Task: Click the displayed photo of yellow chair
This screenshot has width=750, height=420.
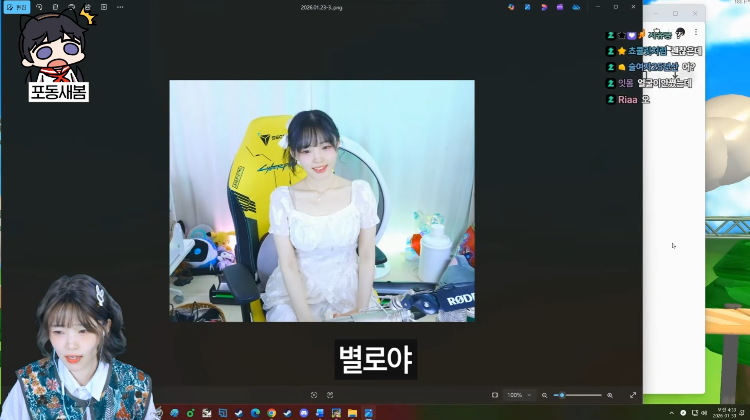Action: pyautogui.click(x=322, y=201)
